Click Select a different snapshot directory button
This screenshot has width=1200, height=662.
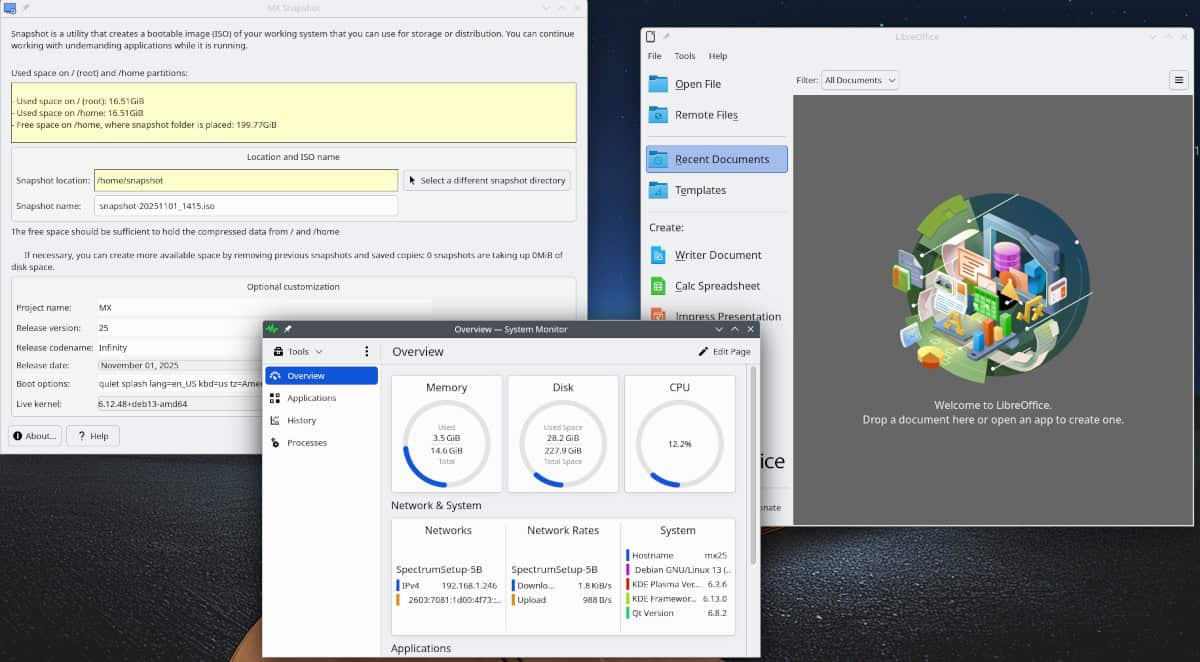[487, 181]
